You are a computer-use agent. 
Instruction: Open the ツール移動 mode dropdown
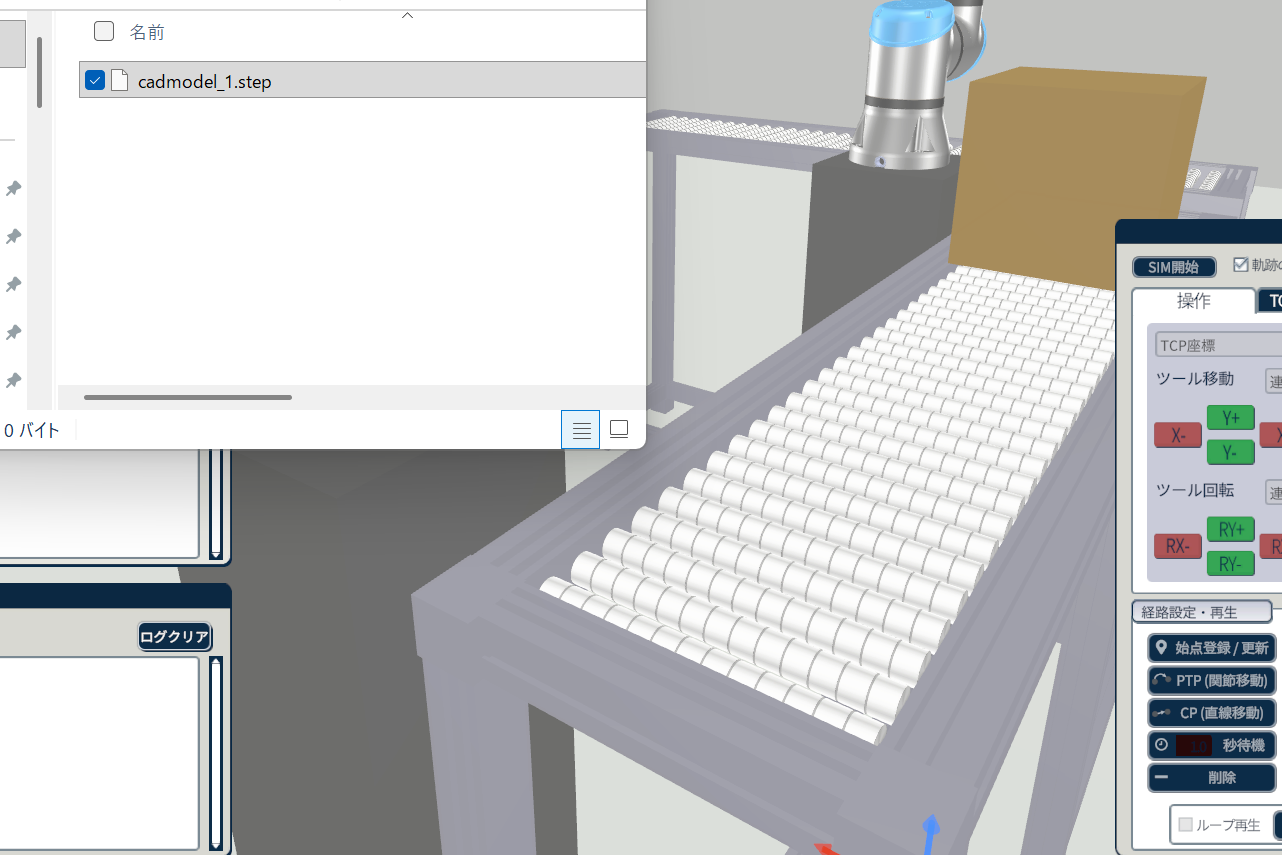point(1273,380)
